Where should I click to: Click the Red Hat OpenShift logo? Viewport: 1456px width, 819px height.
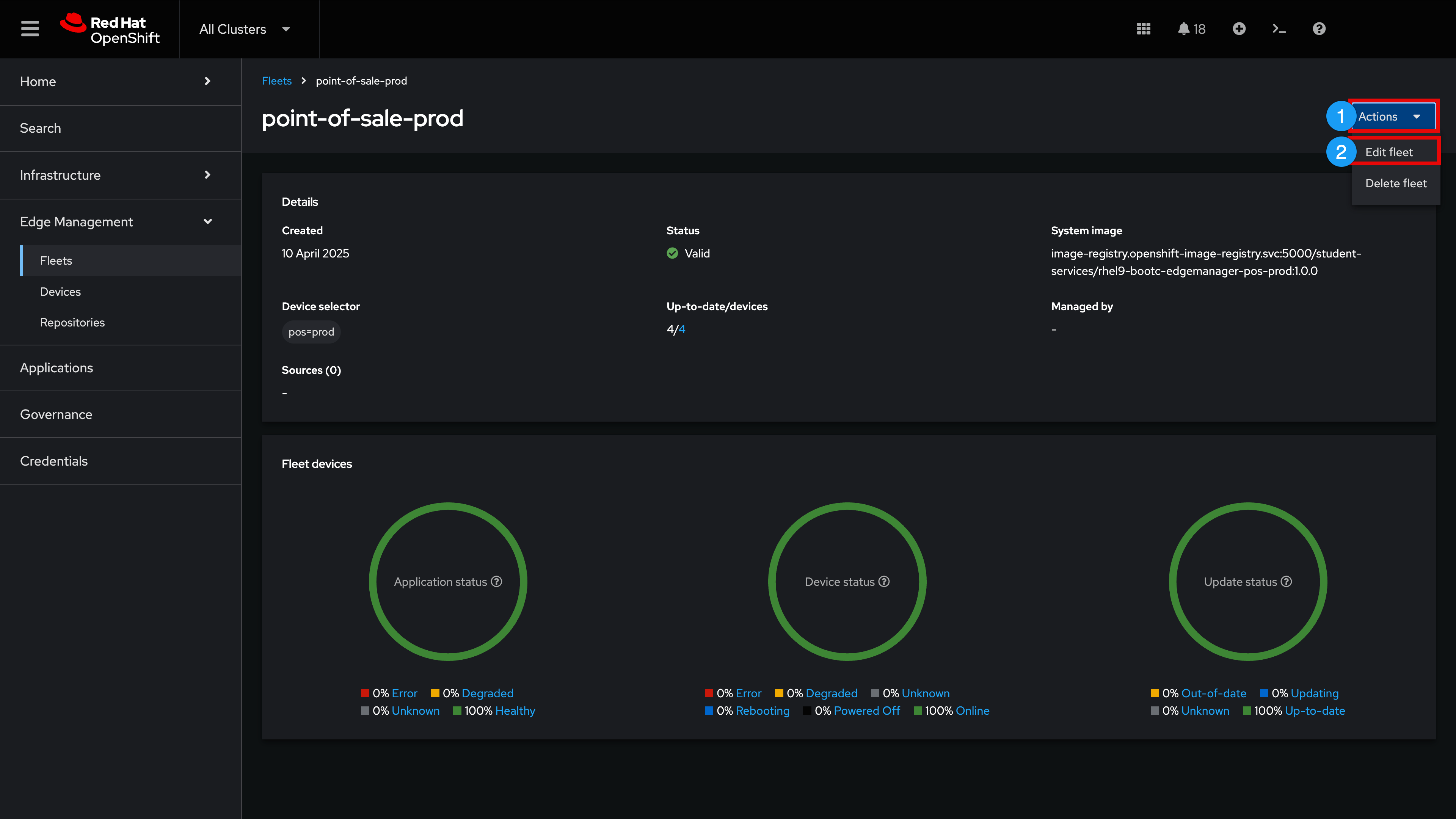[110, 29]
